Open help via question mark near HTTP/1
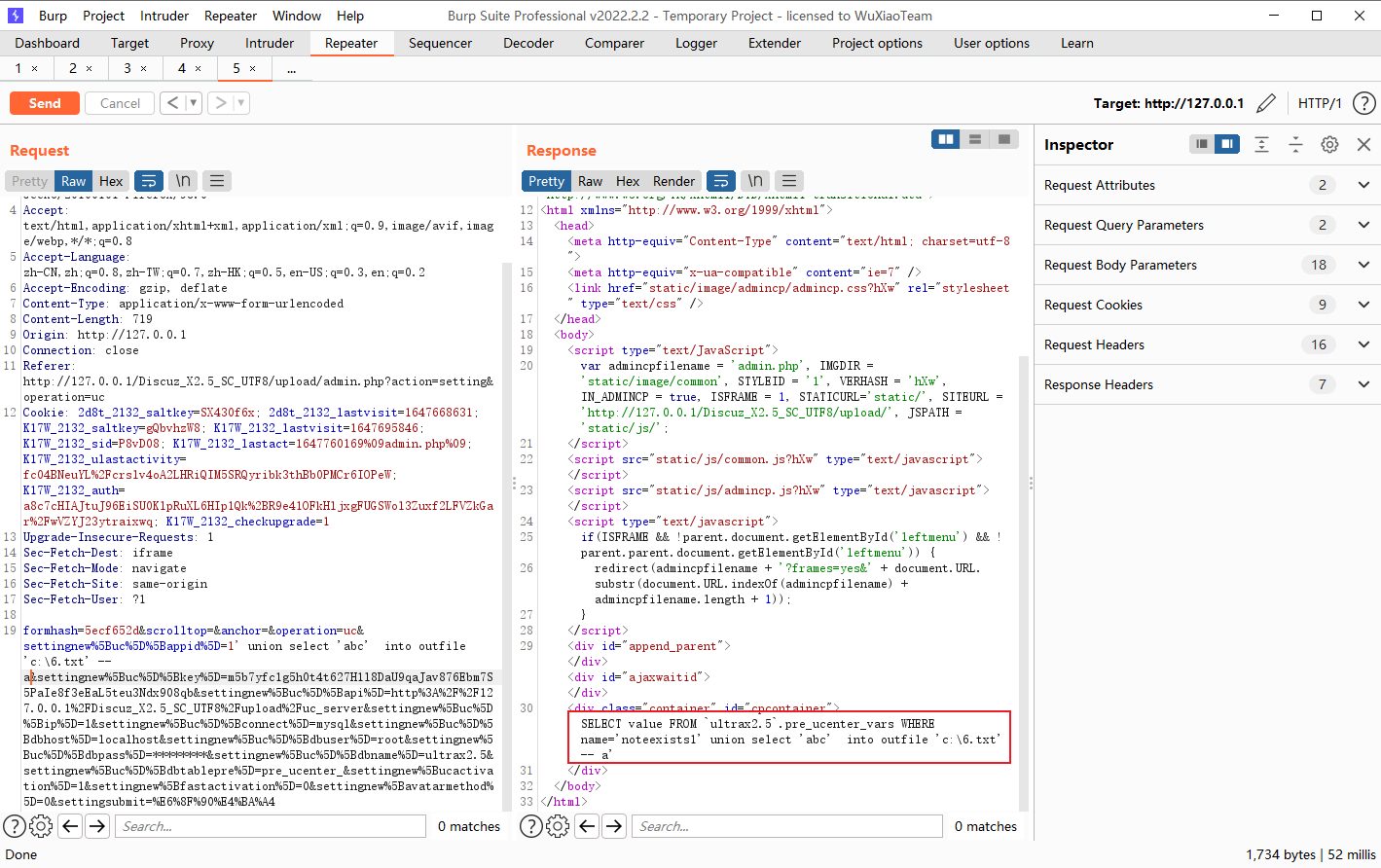This screenshot has width=1381, height=868. click(x=1364, y=103)
